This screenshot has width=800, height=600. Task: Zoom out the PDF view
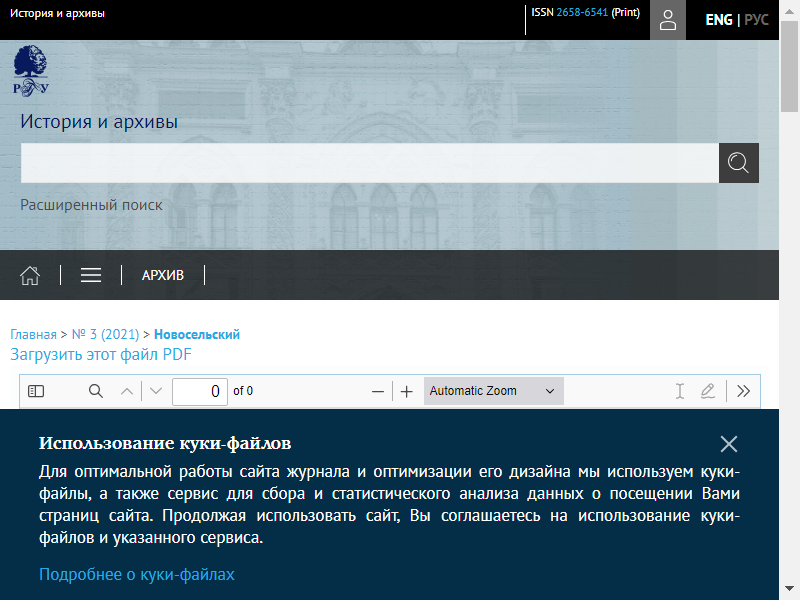(378, 391)
